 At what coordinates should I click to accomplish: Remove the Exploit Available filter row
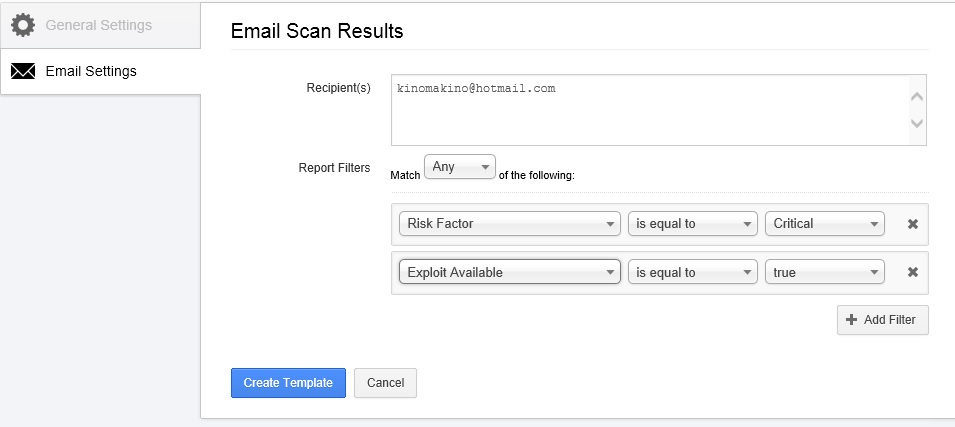tap(912, 272)
